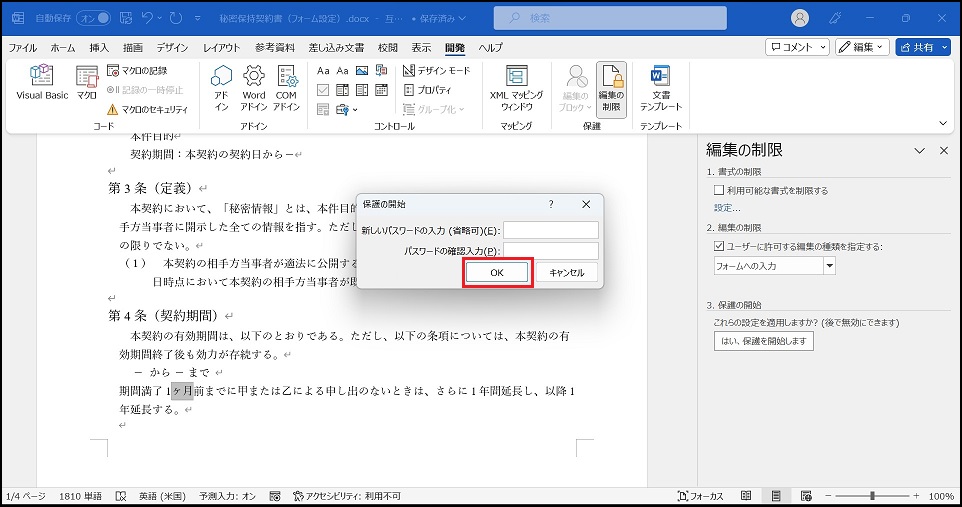Insert repeating section content control

(323, 109)
